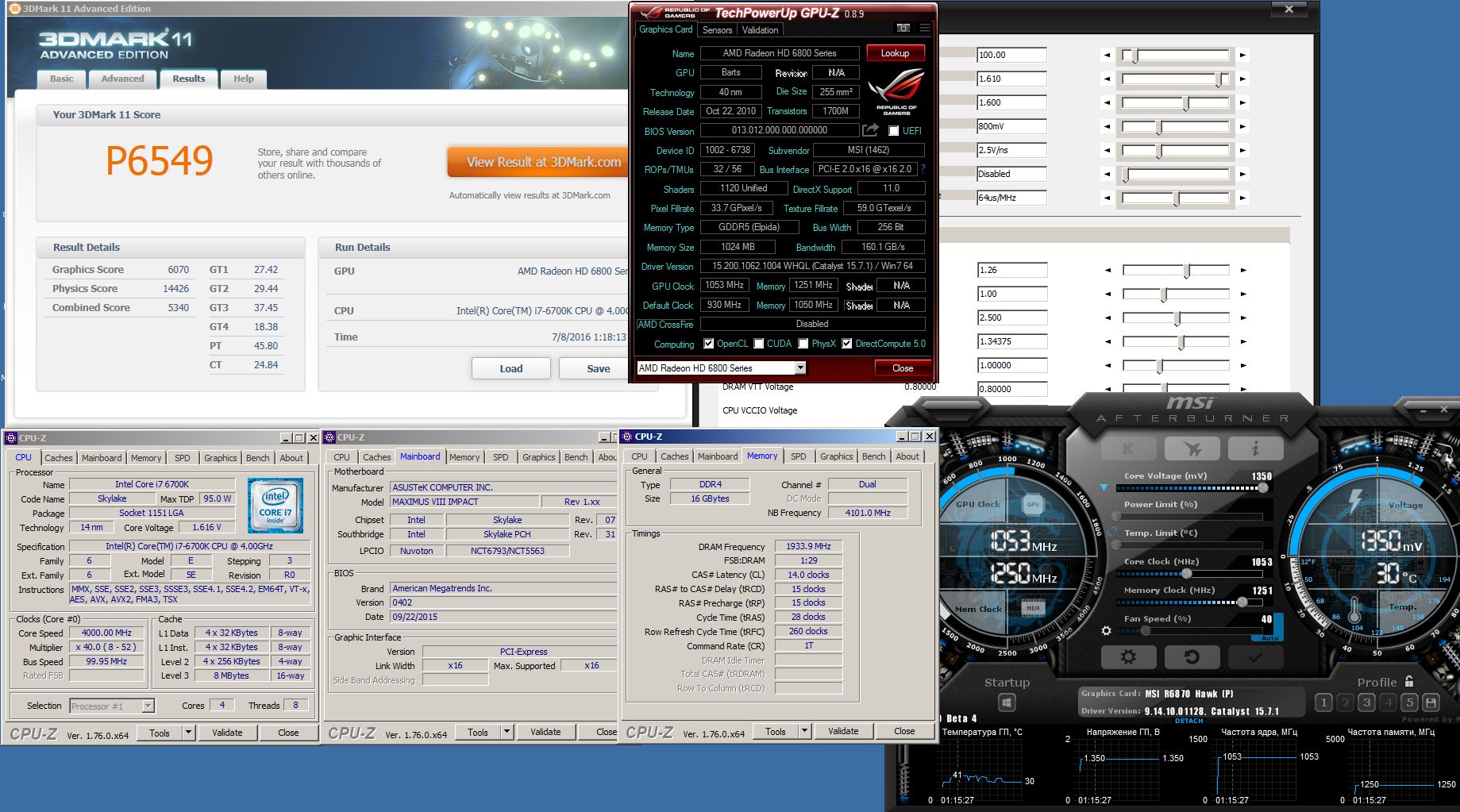
Task: Open the SPD tab in the CPU-Z Memory window
Action: (x=798, y=456)
